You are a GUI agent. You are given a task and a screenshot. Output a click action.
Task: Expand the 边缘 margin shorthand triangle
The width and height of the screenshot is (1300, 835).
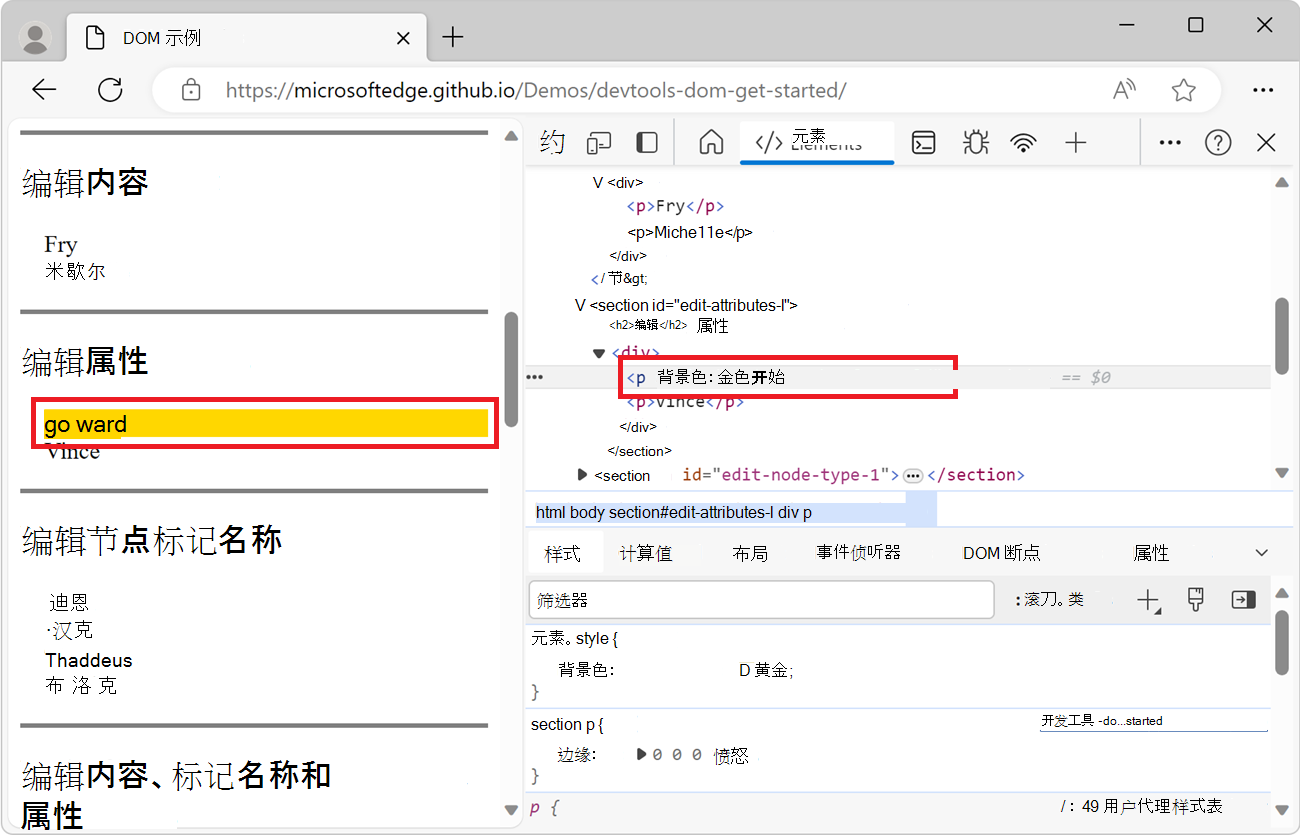(641, 755)
